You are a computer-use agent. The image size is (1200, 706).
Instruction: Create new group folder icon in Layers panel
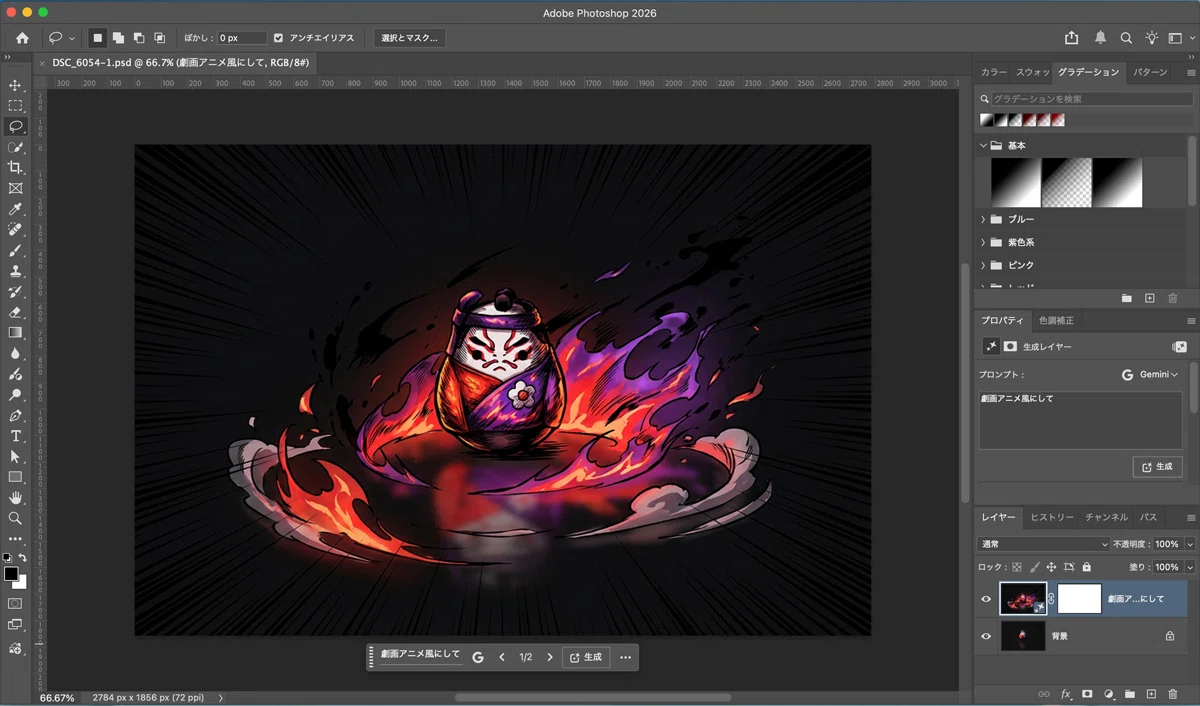pos(1130,693)
